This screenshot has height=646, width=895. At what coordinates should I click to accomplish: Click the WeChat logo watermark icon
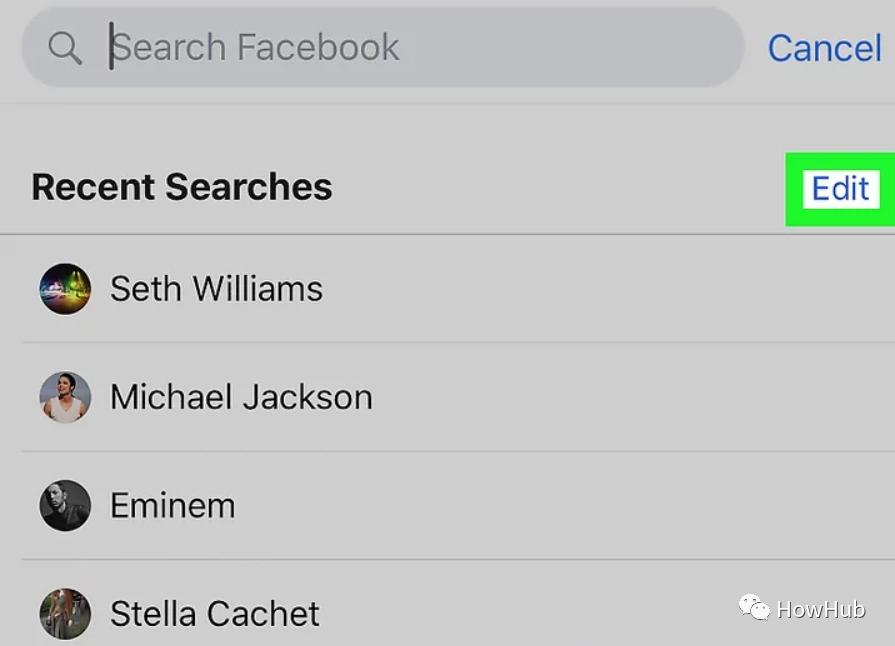click(754, 607)
